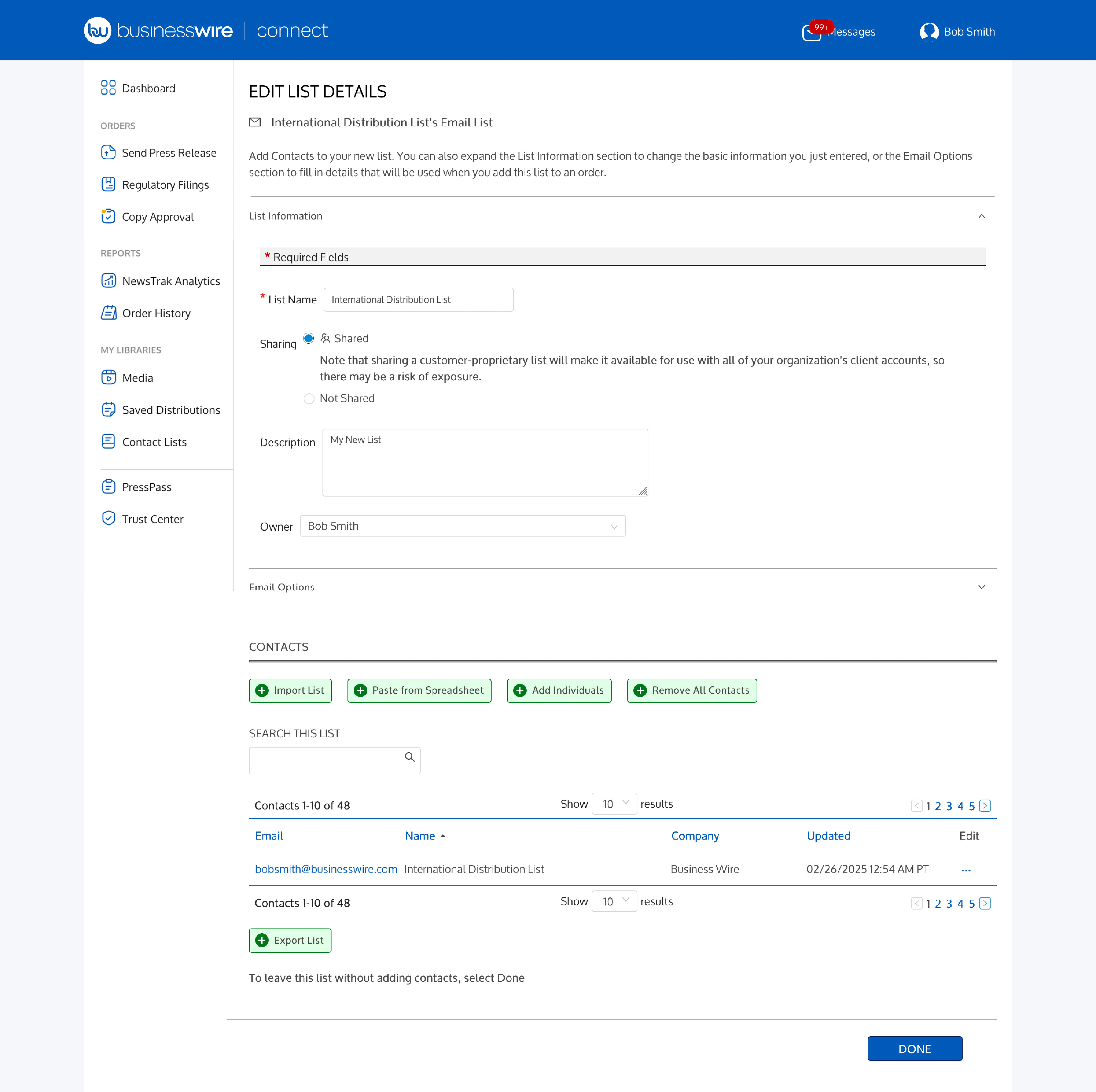
Task: Click the Dashboard grid icon
Action: tap(108, 88)
